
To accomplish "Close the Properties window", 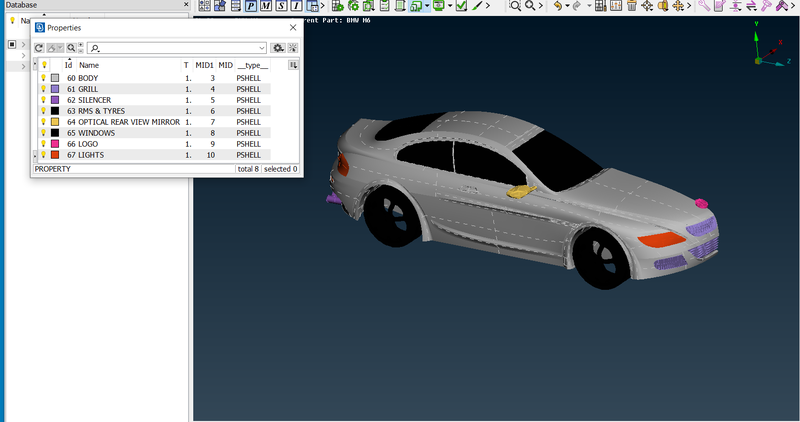I will 293,28.
